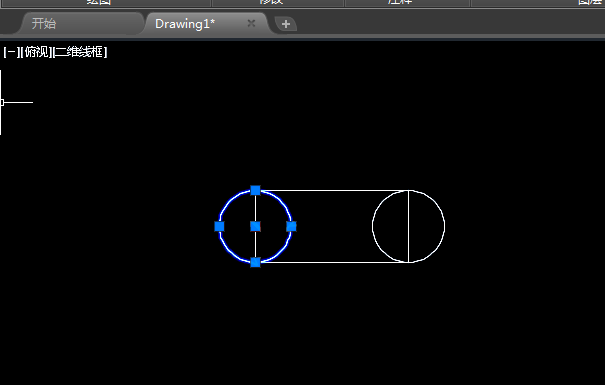Image resolution: width=605 pixels, height=385 pixels.
Task: Select the left quadrant grip of the selected circle
Action: (219, 226)
